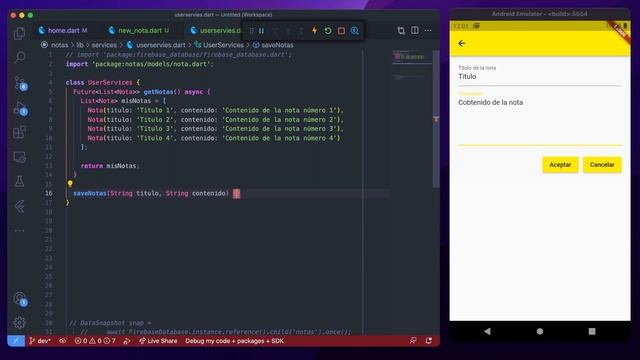Tap the Cancelar button in emulator
The image size is (640, 360).
click(602, 165)
